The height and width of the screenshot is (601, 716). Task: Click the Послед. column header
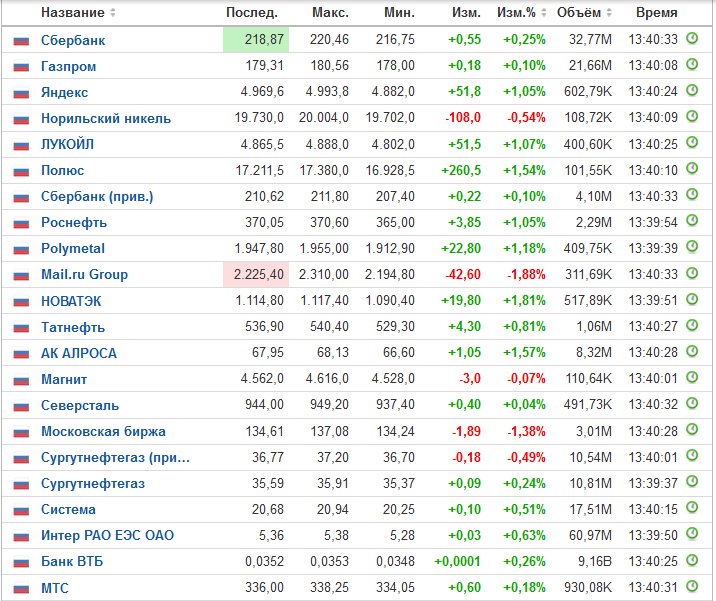click(x=252, y=12)
